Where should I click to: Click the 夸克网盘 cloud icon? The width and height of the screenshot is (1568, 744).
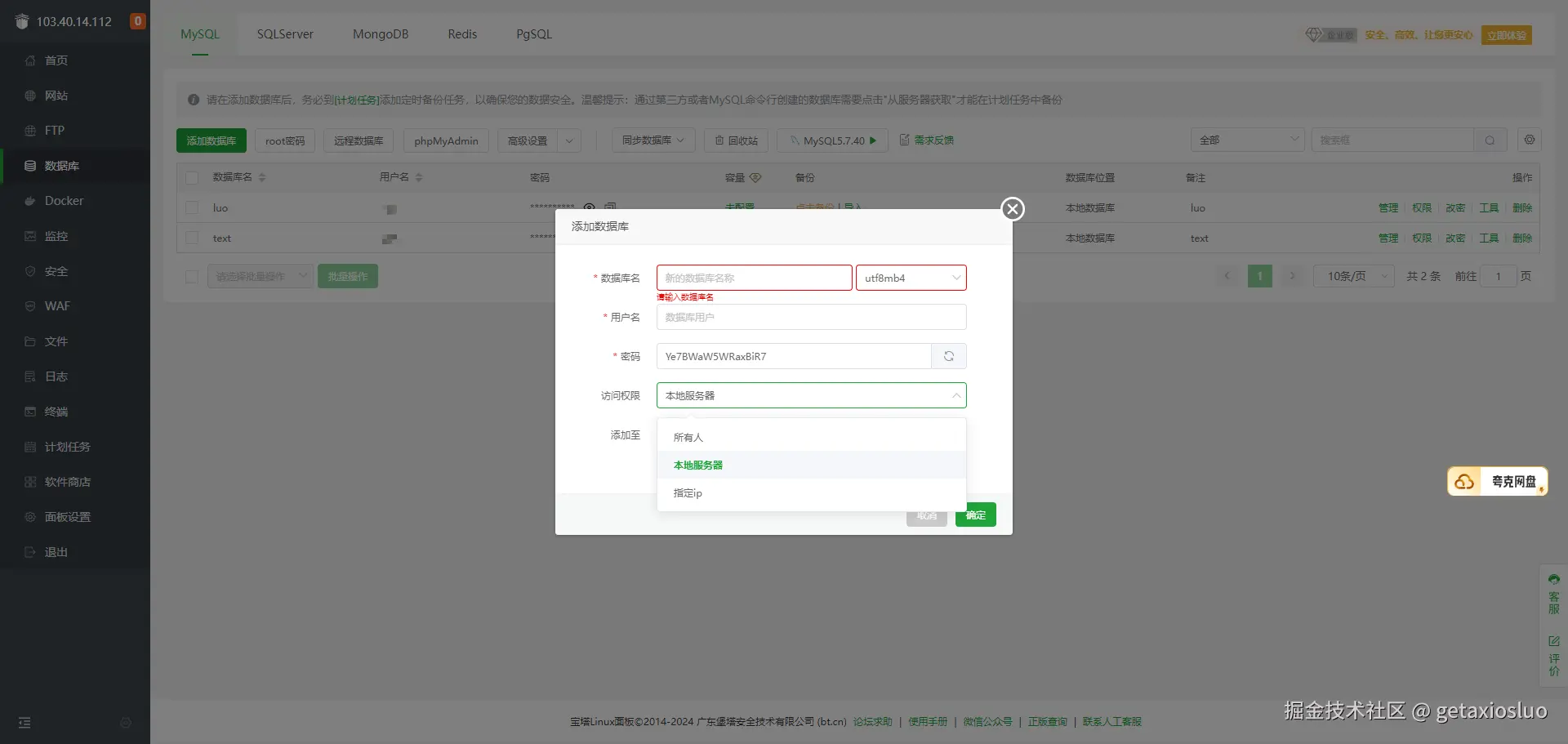pyautogui.click(x=1465, y=482)
